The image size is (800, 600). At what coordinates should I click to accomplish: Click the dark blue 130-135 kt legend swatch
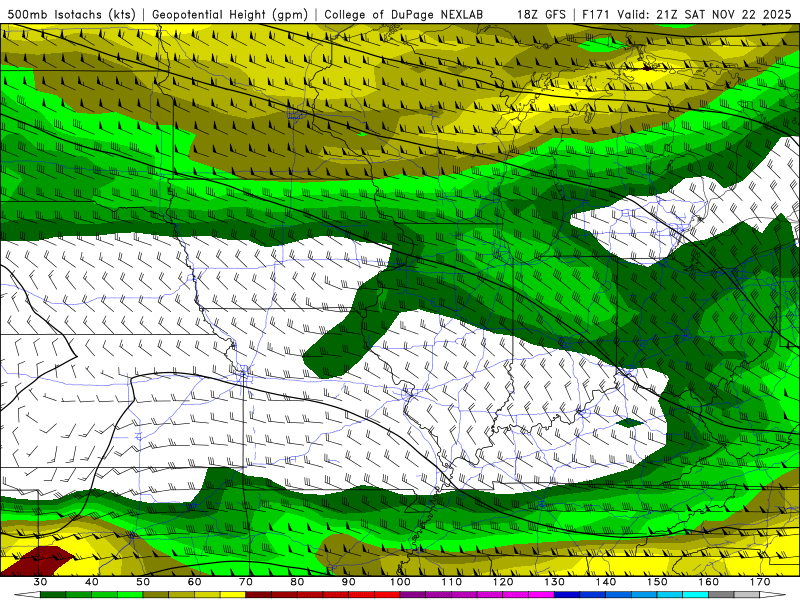[567, 595]
